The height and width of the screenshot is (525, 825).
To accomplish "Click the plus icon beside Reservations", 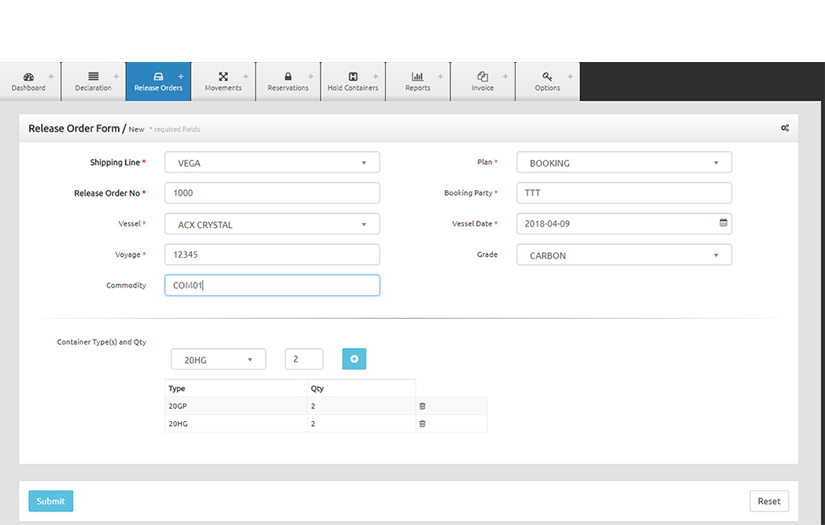I will [x=310, y=77].
